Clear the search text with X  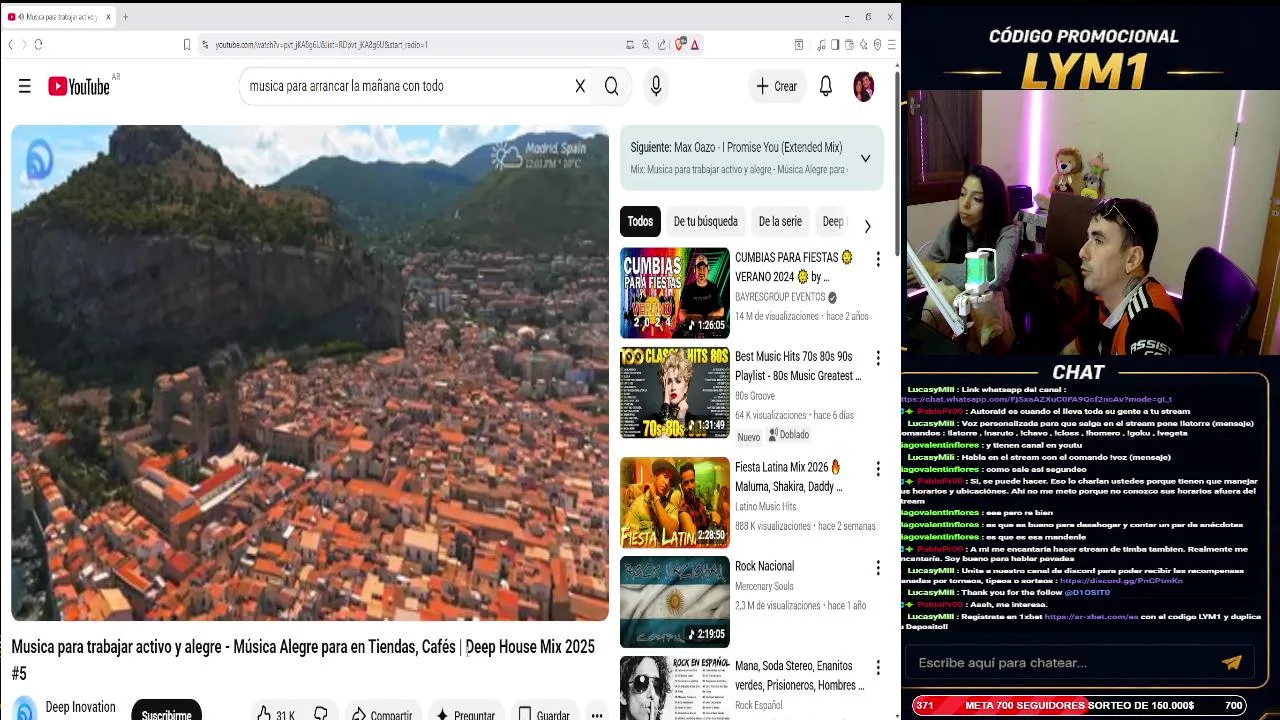tap(580, 86)
